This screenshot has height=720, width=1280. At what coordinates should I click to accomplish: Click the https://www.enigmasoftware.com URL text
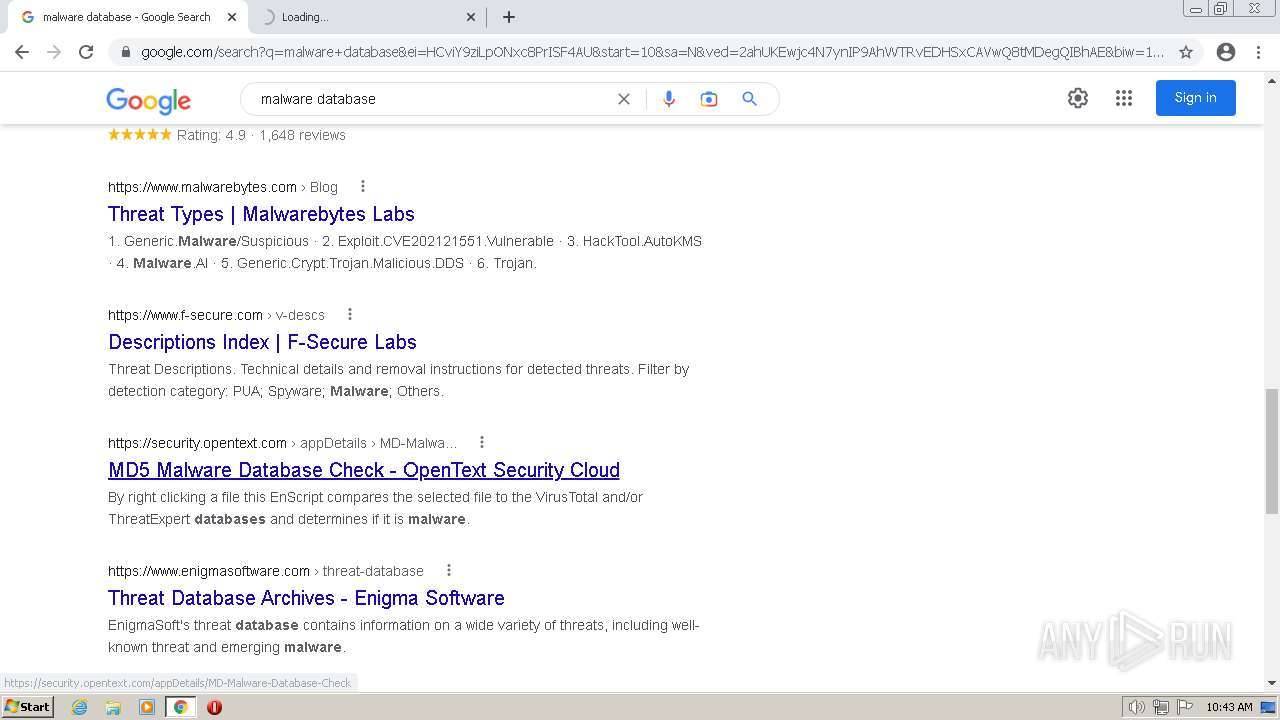(x=209, y=571)
